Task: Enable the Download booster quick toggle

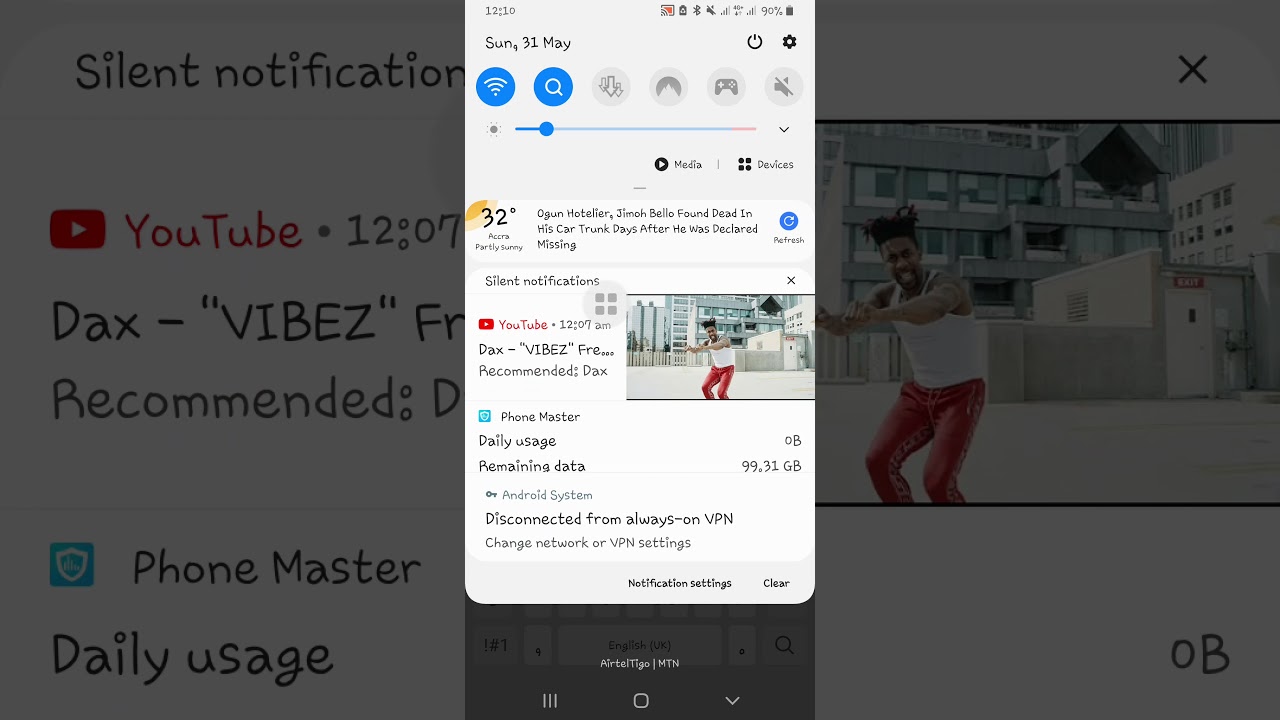Action: 611,87
